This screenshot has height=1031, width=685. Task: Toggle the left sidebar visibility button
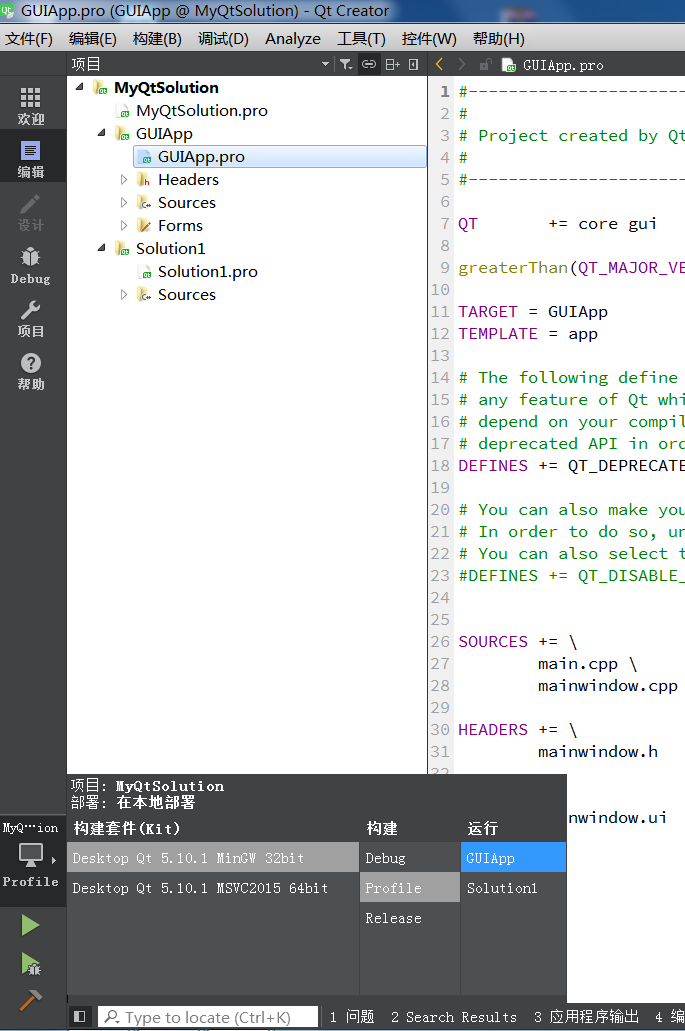[x=80, y=1016]
